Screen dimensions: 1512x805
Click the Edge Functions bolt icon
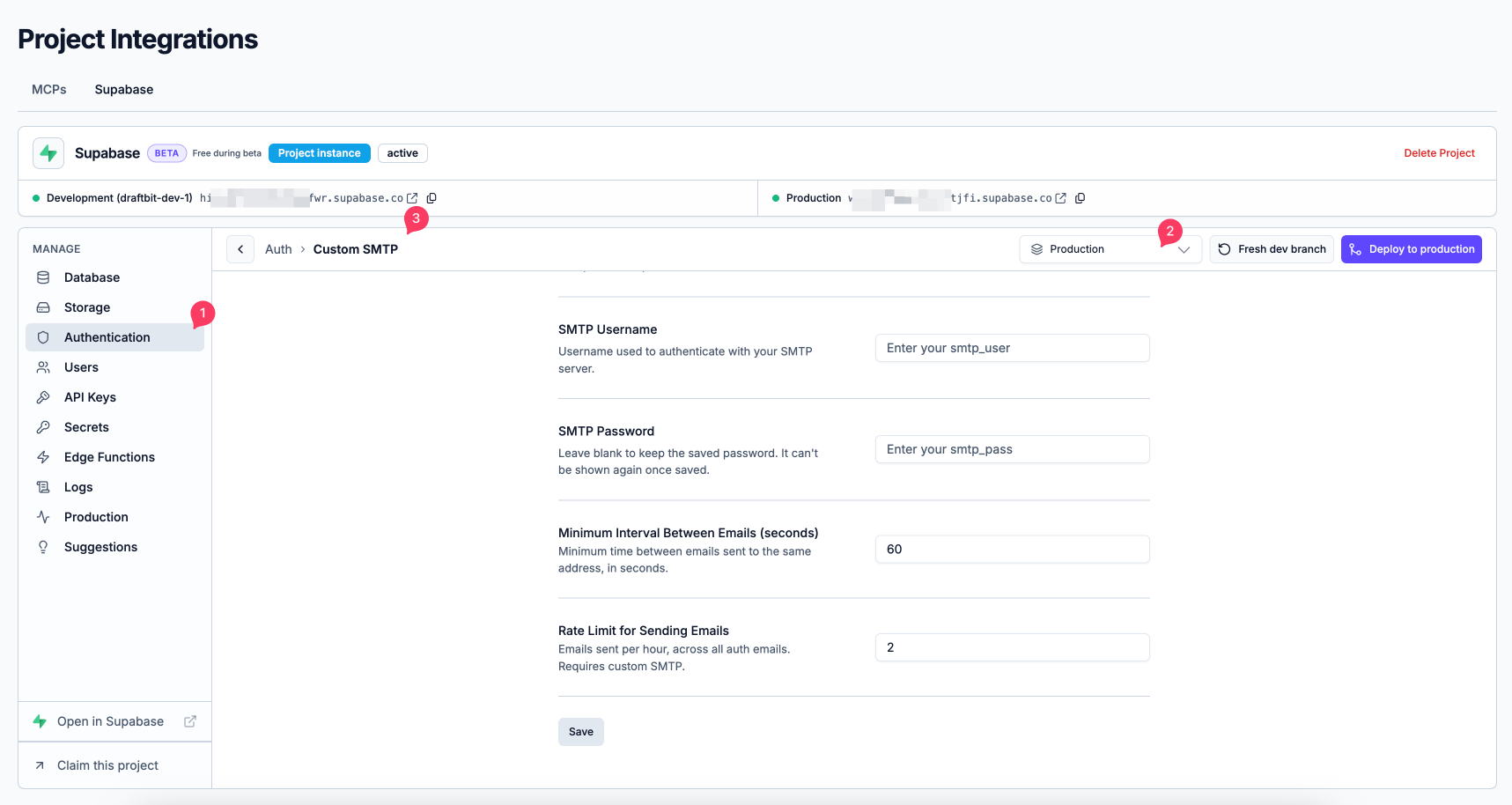click(x=43, y=457)
